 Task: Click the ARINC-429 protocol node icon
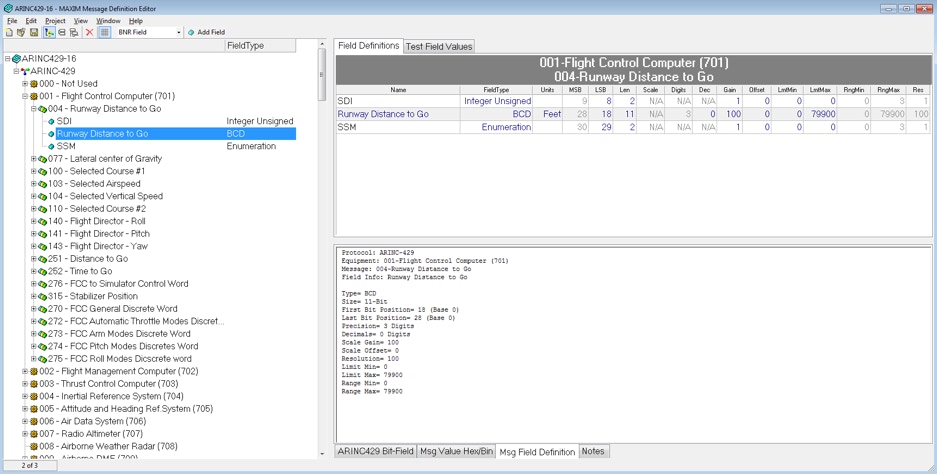tap(25, 71)
